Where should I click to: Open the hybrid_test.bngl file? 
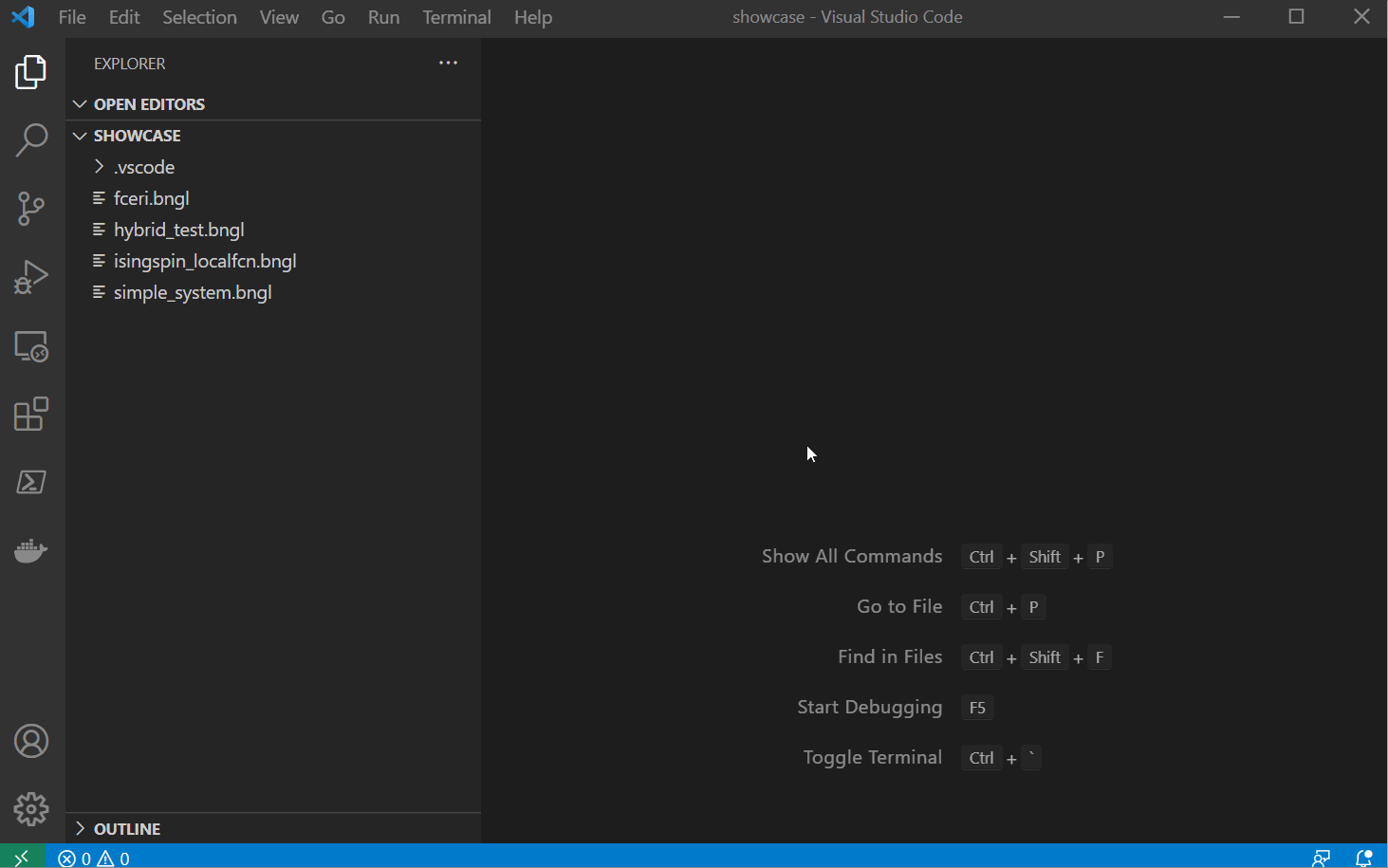pyautogui.click(x=273, y=230)
